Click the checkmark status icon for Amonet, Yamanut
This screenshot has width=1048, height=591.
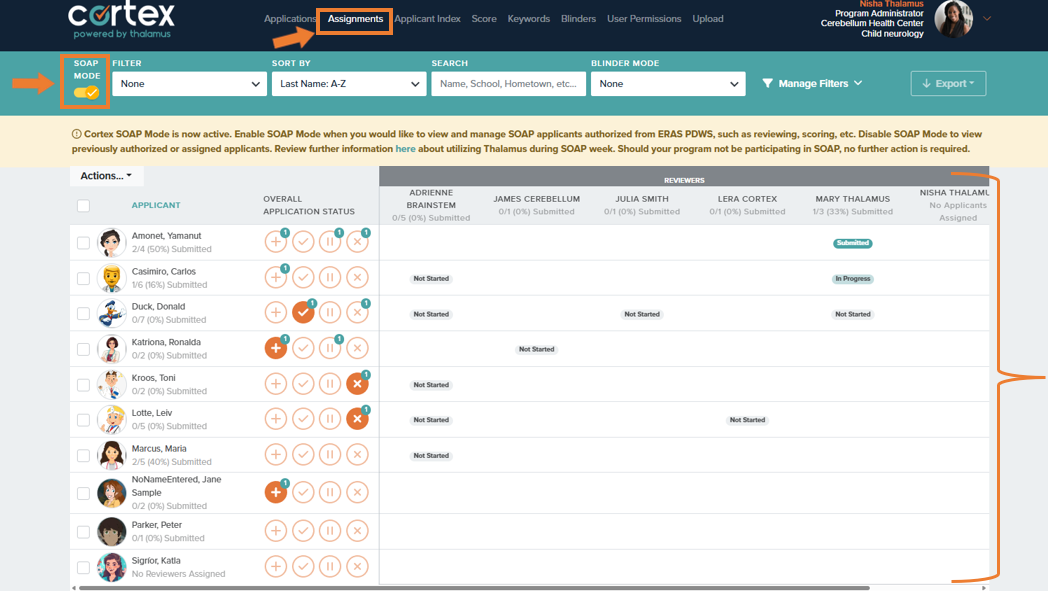pyautogui.click(x=303, y=242)
